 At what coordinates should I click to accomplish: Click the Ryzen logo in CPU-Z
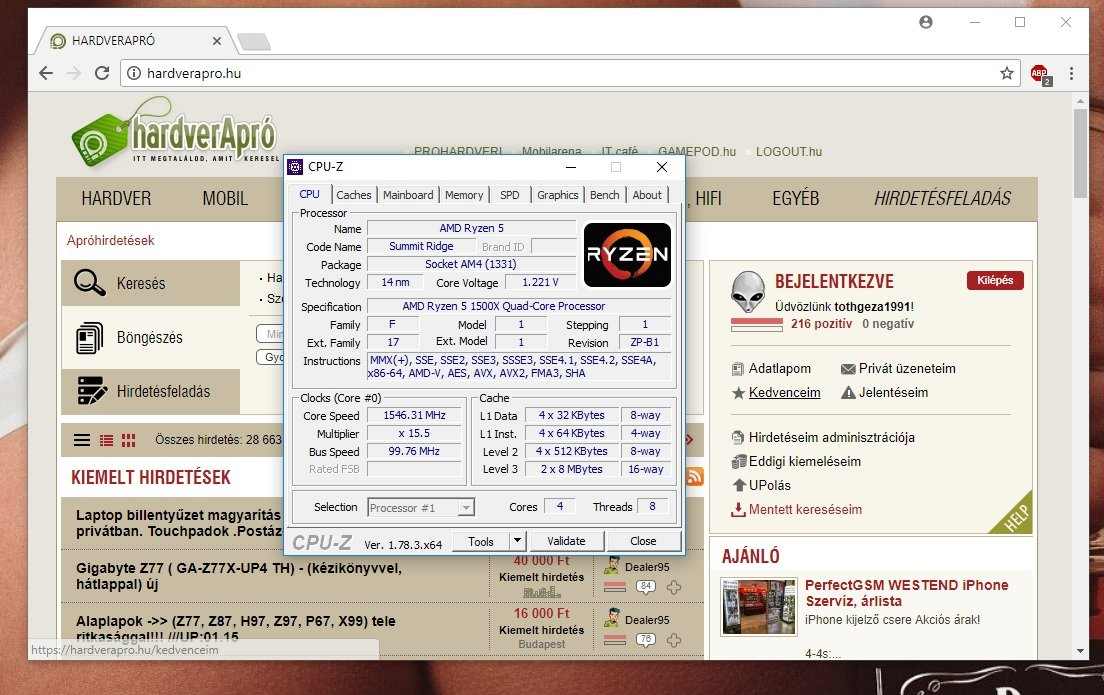coord(627,254)
